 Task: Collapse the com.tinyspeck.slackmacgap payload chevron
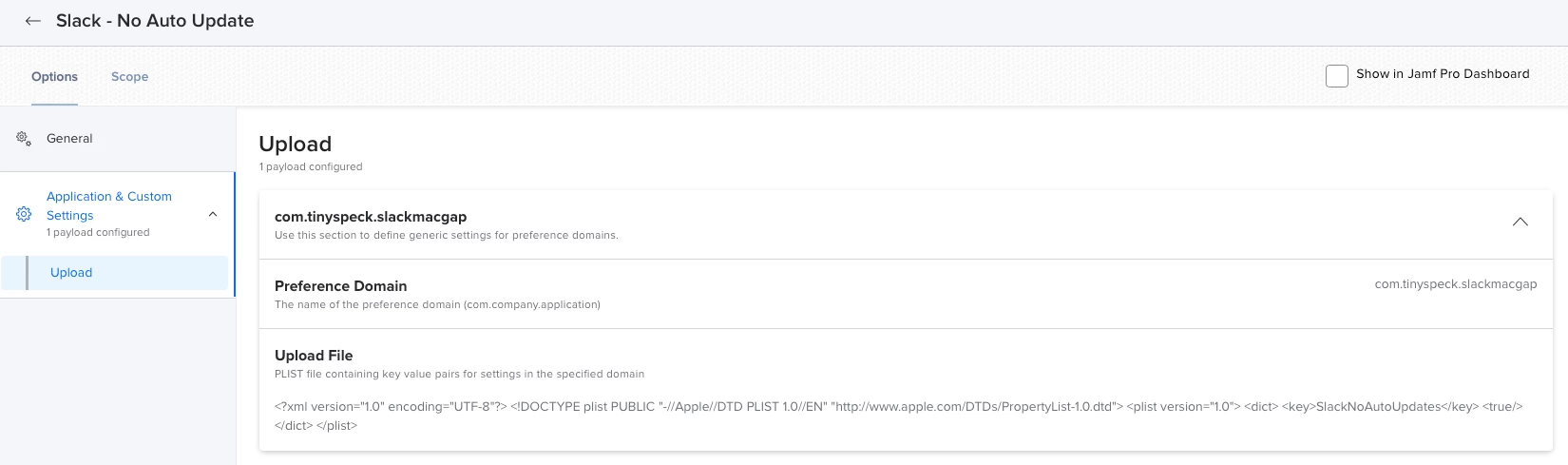pos(1520,222)
